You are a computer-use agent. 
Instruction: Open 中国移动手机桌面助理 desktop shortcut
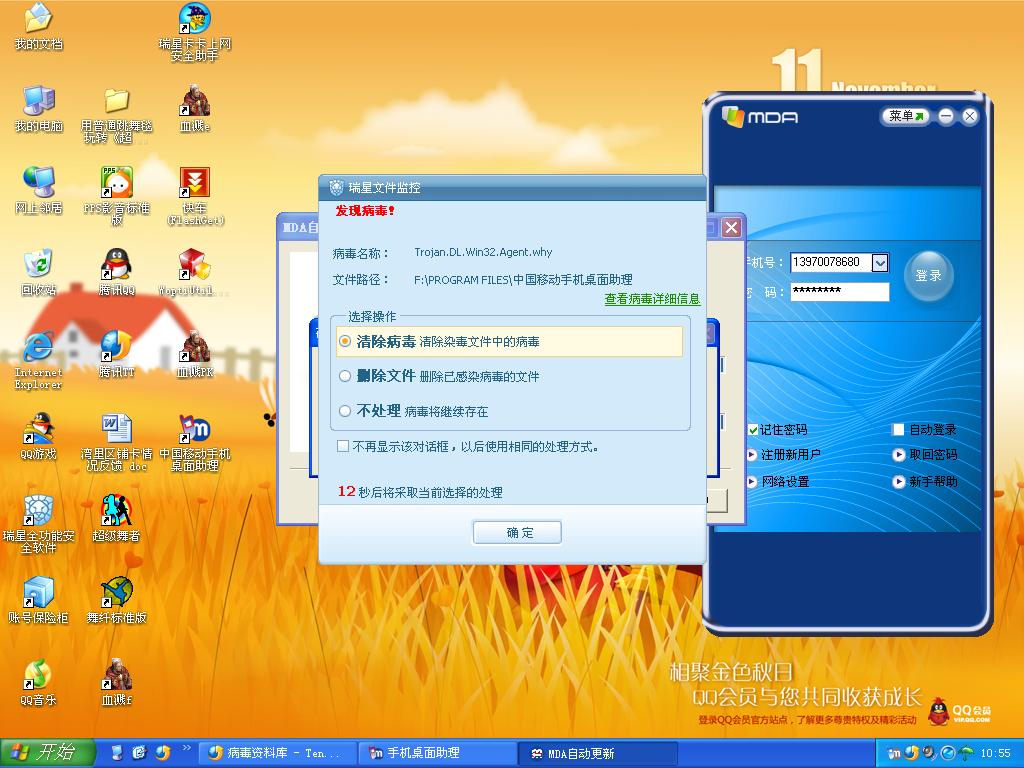pos(195,442)
